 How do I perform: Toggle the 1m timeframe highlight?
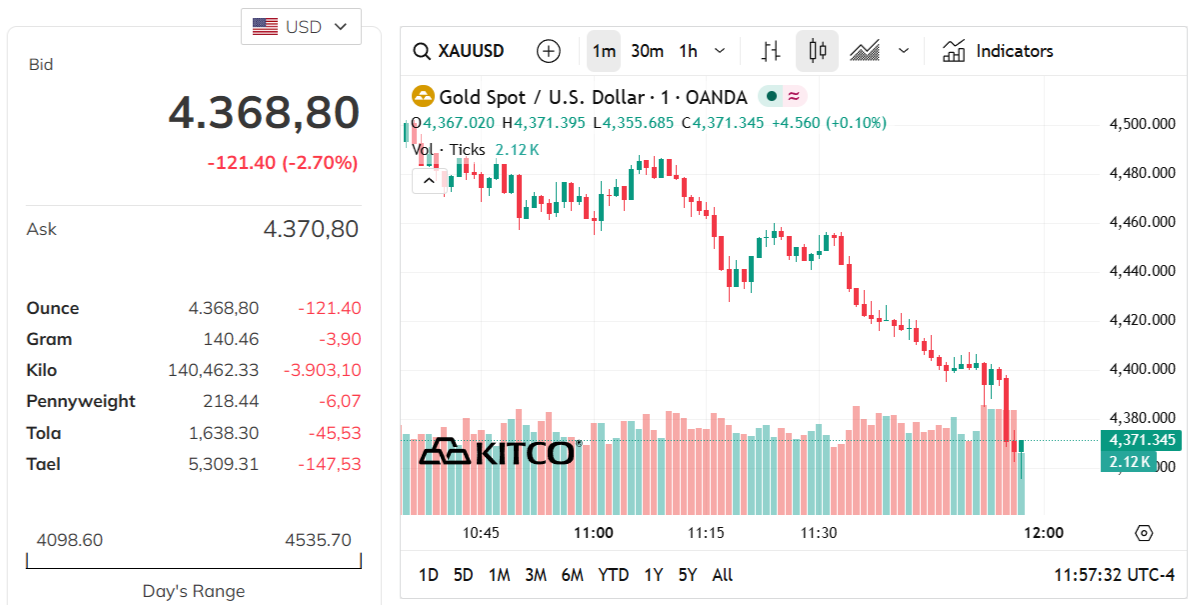[603, 50]
